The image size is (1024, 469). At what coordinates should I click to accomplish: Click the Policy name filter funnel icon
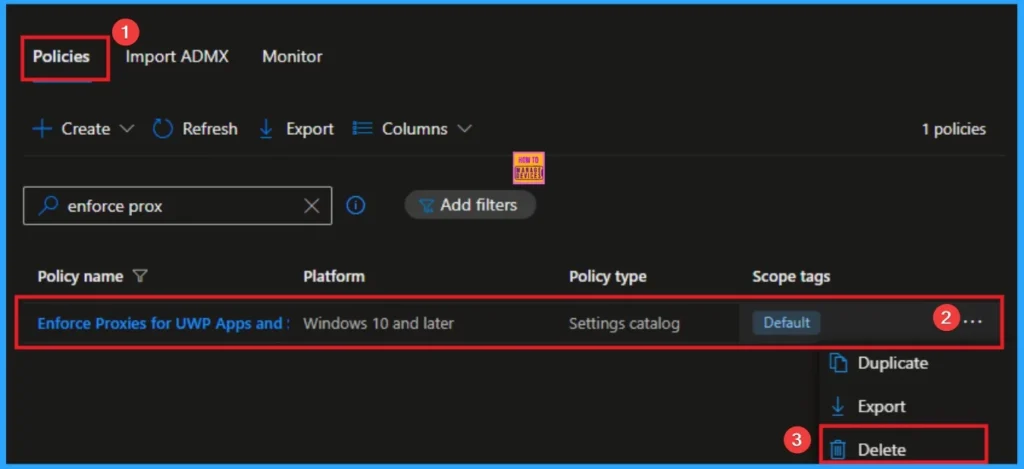(139, 276)
